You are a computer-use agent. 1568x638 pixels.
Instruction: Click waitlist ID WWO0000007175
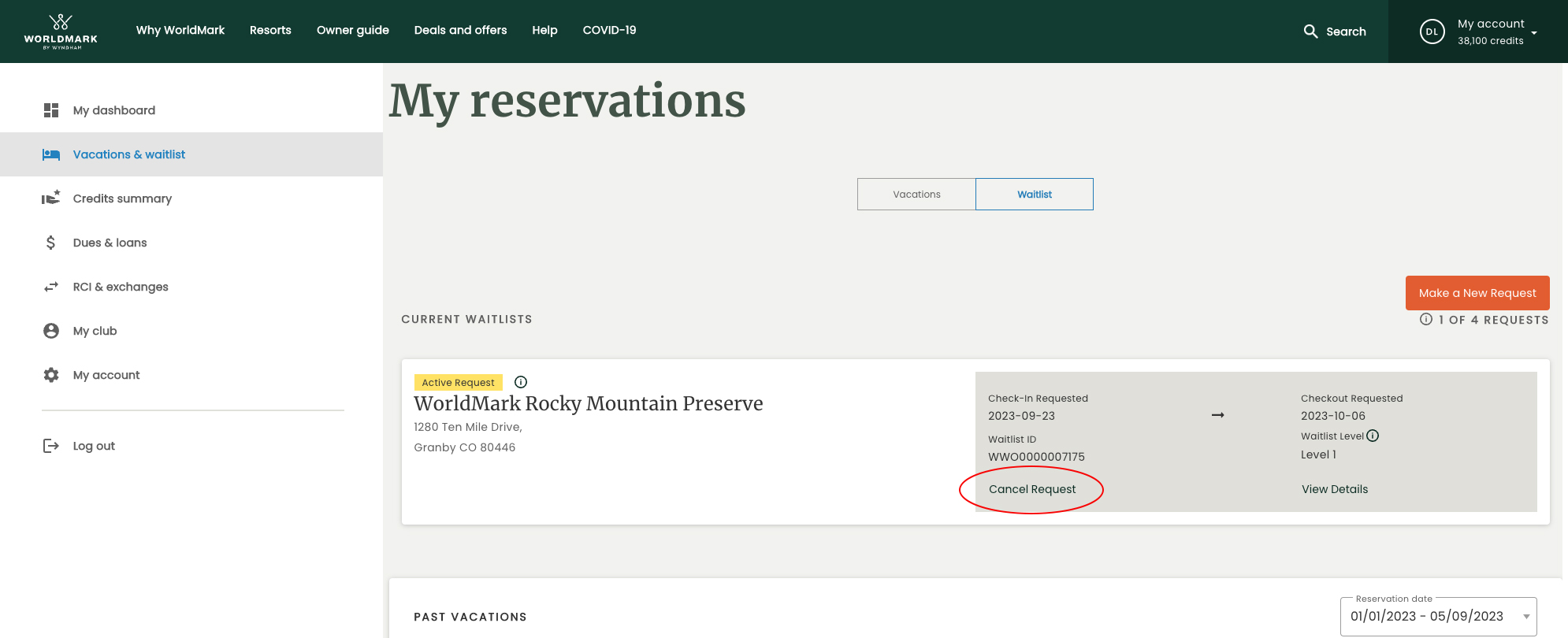[1036, 457]
